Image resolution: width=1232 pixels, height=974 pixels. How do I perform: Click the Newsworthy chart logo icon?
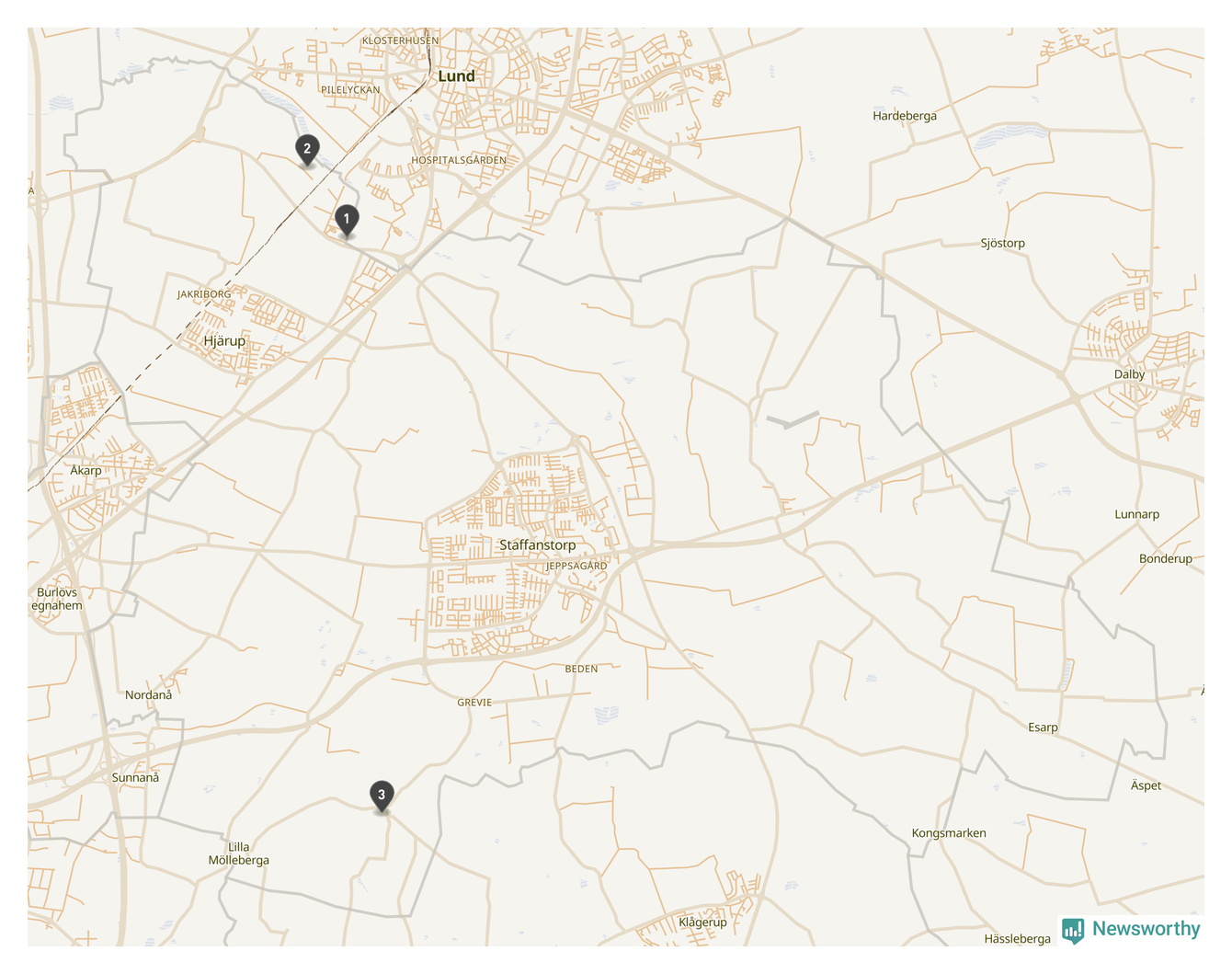pos(1073,931)
